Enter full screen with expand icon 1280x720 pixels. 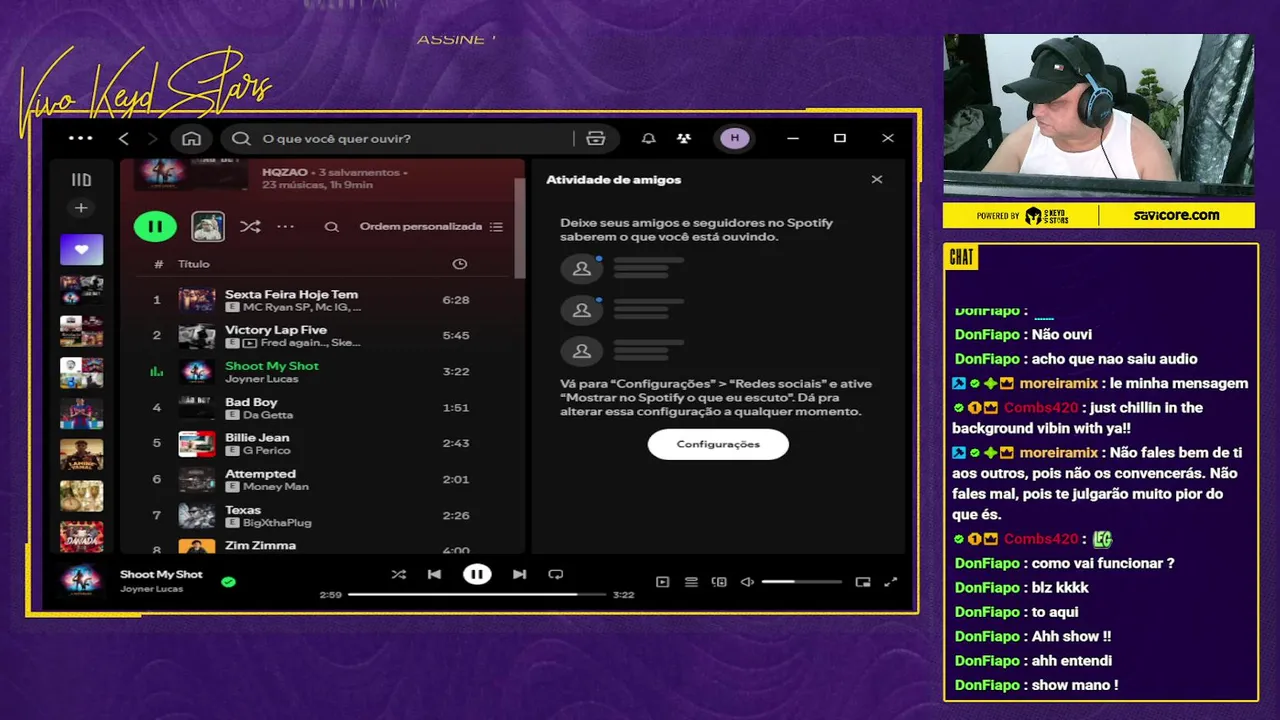coord(891,582)
